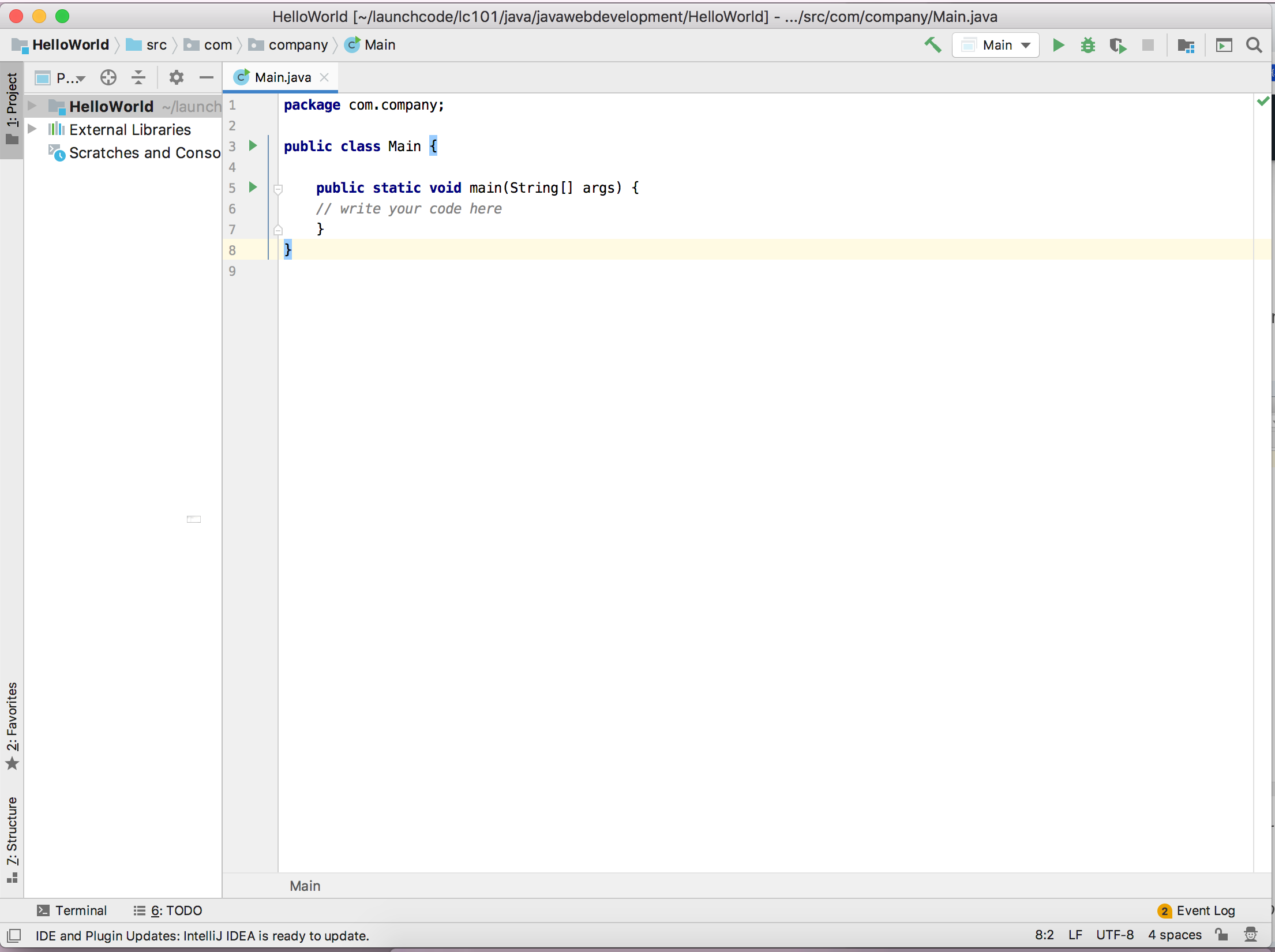1275x952 pixels.
Task: Click the fold end marker on line 7
Action: pyautogui.click(x=278, y=230)
